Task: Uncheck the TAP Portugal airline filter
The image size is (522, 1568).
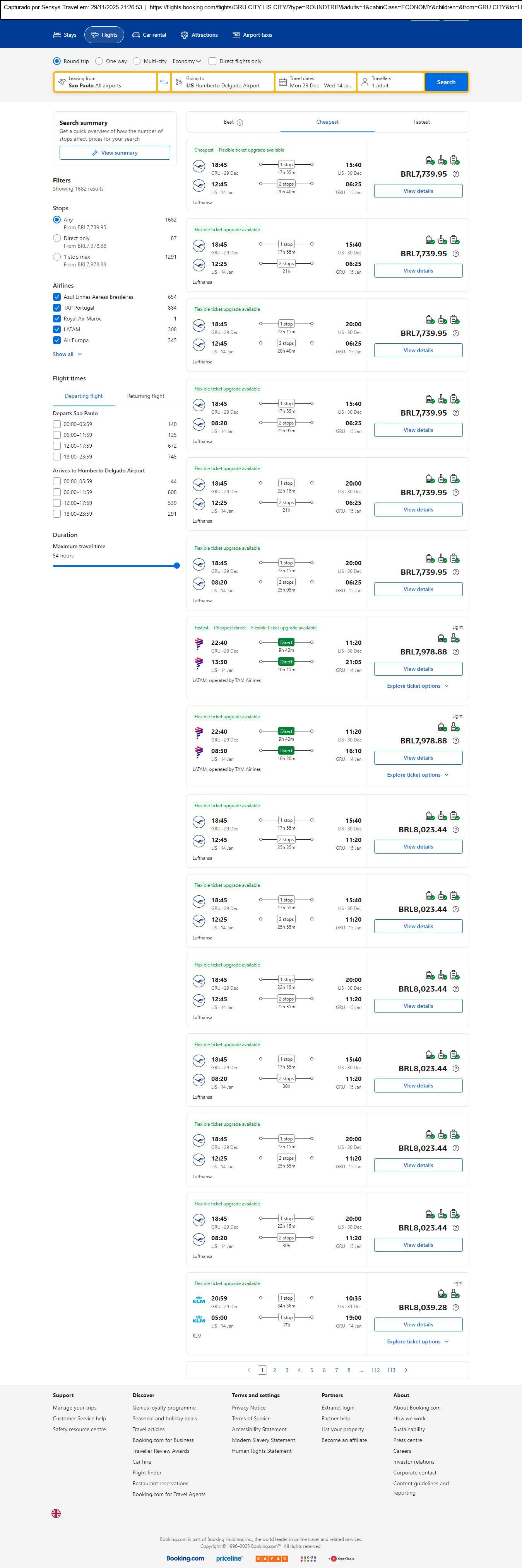Action: point(56,308)
